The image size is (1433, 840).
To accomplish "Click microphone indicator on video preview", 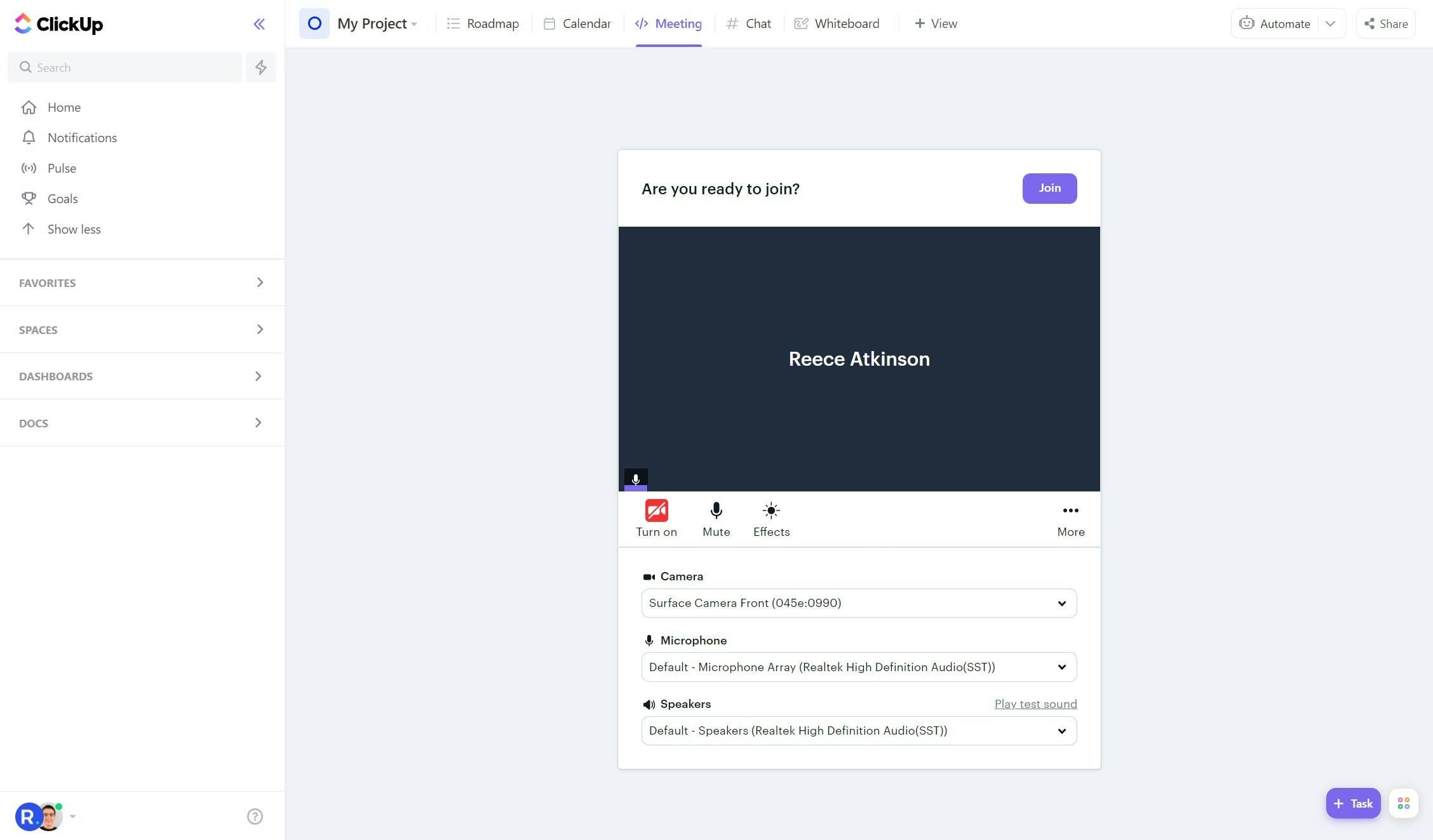I will [x=635, y=479].
